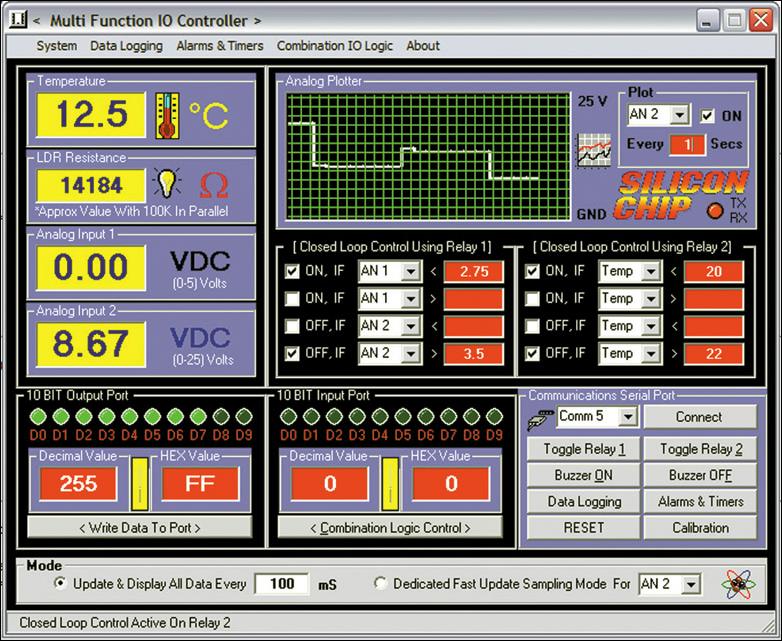Open the Combination IO Logic menu

pos(335,46)
